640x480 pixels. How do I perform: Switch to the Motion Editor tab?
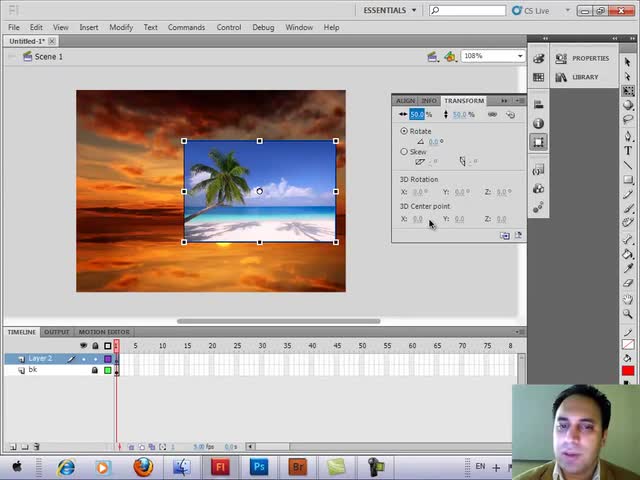pos(104,332)
